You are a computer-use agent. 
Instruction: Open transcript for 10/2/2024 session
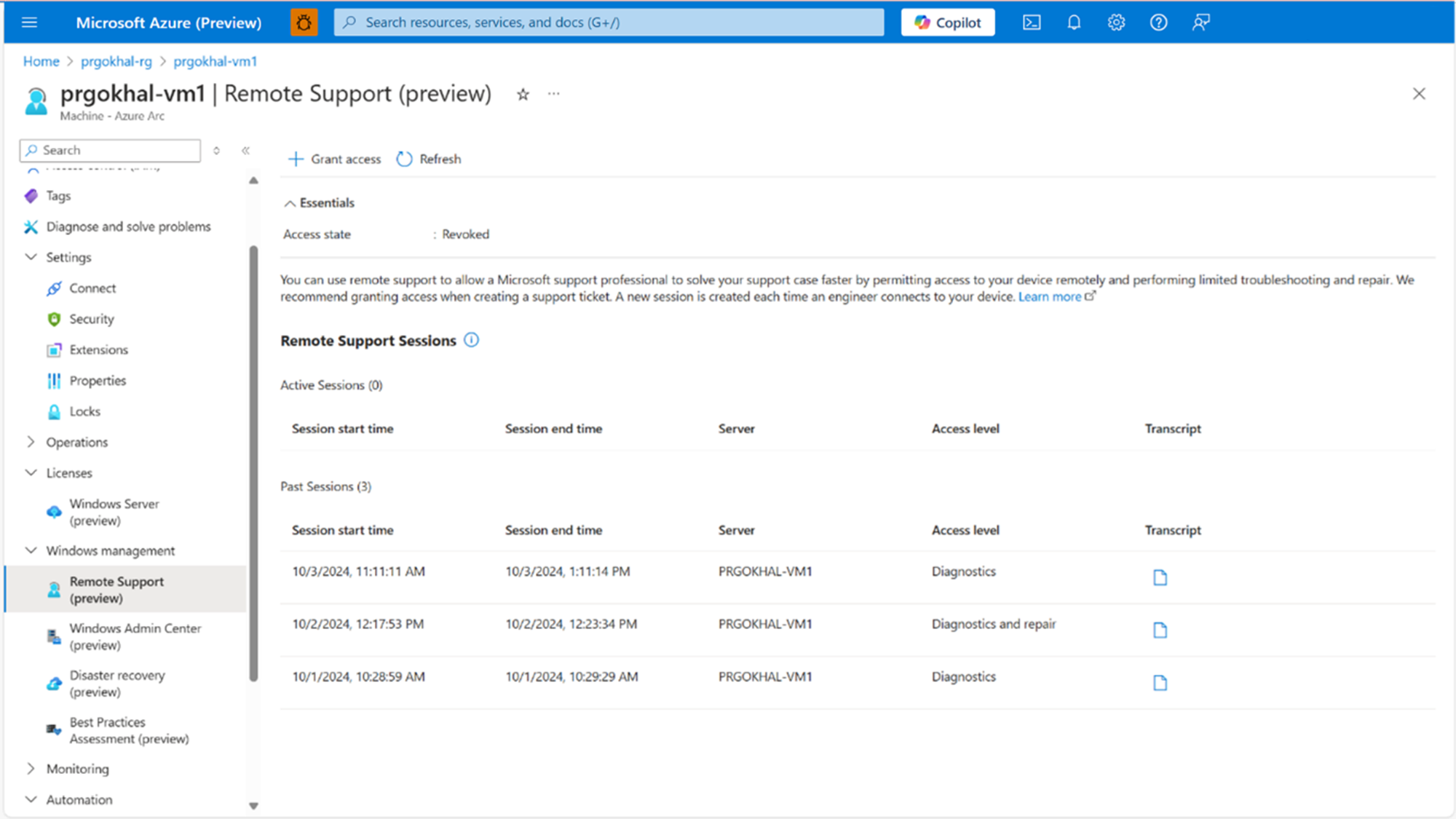(x=1160, y=630)
